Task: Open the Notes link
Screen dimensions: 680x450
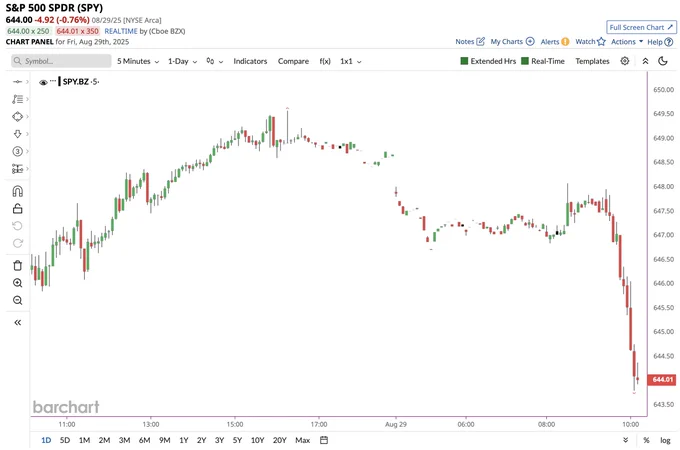Action: pos(470,42)
